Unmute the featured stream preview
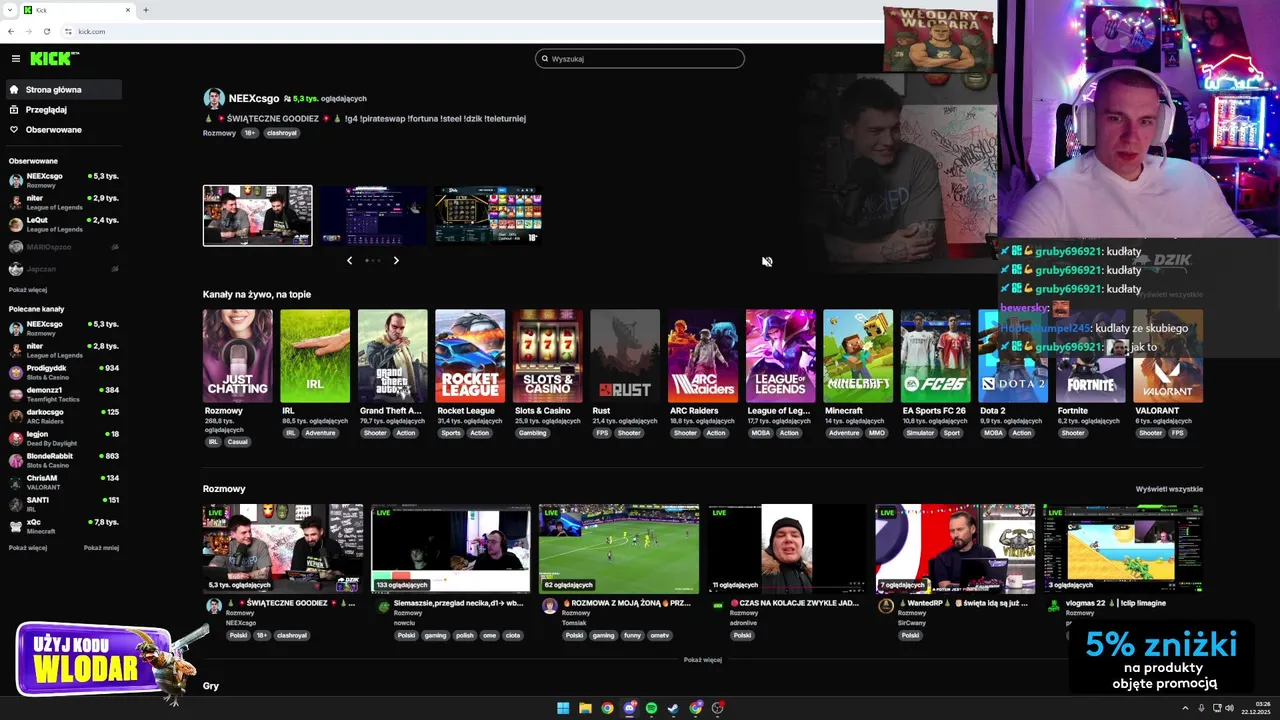This screenshot has width=1280, height=720. [x=767, y=262]
